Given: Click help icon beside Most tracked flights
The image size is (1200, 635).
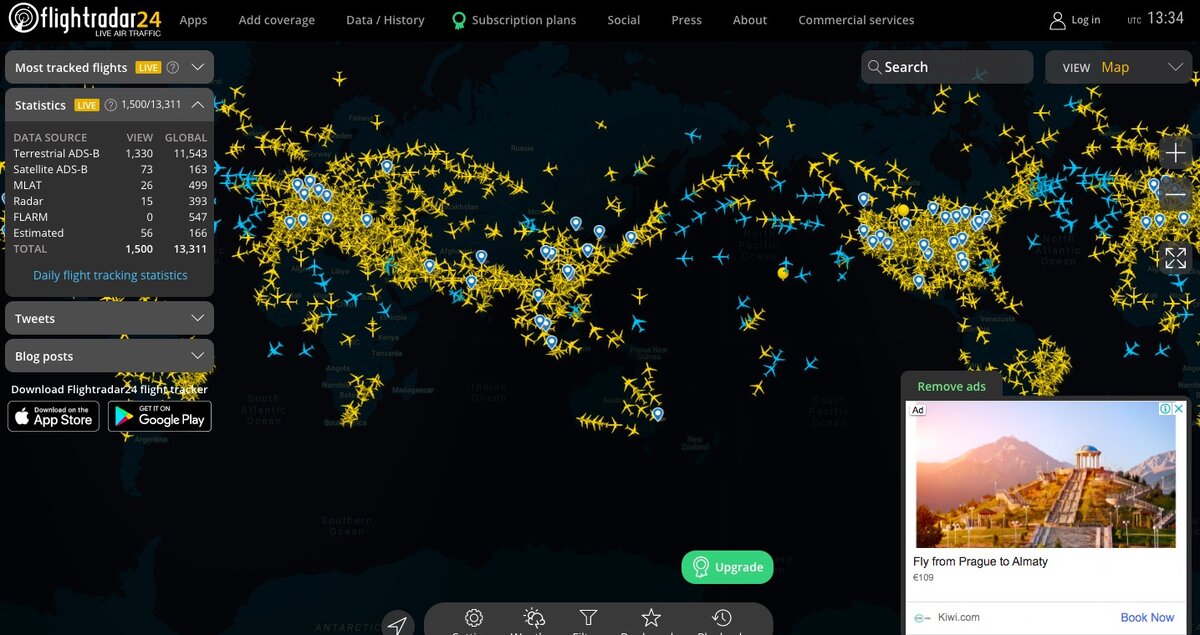Looking at the screenshot, I should click(172, 68).
